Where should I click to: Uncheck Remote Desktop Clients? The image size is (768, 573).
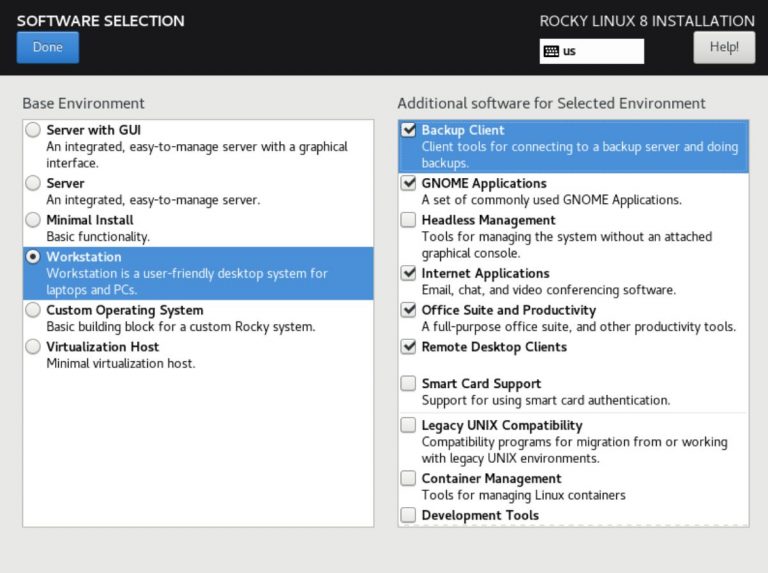pyautogui.click(x=408, y=347)
